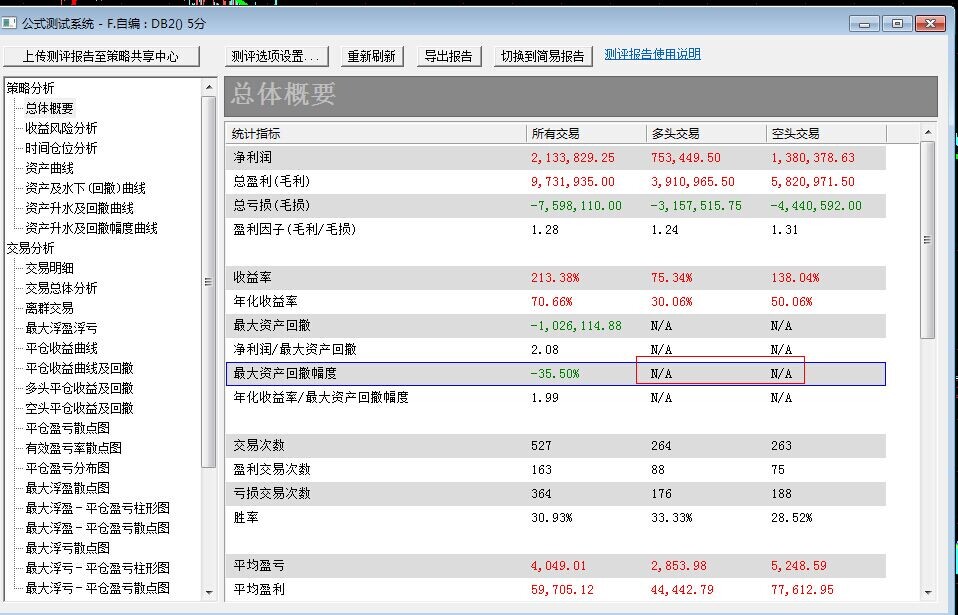Click return rate value 213.38%

[x=555, y=278]
